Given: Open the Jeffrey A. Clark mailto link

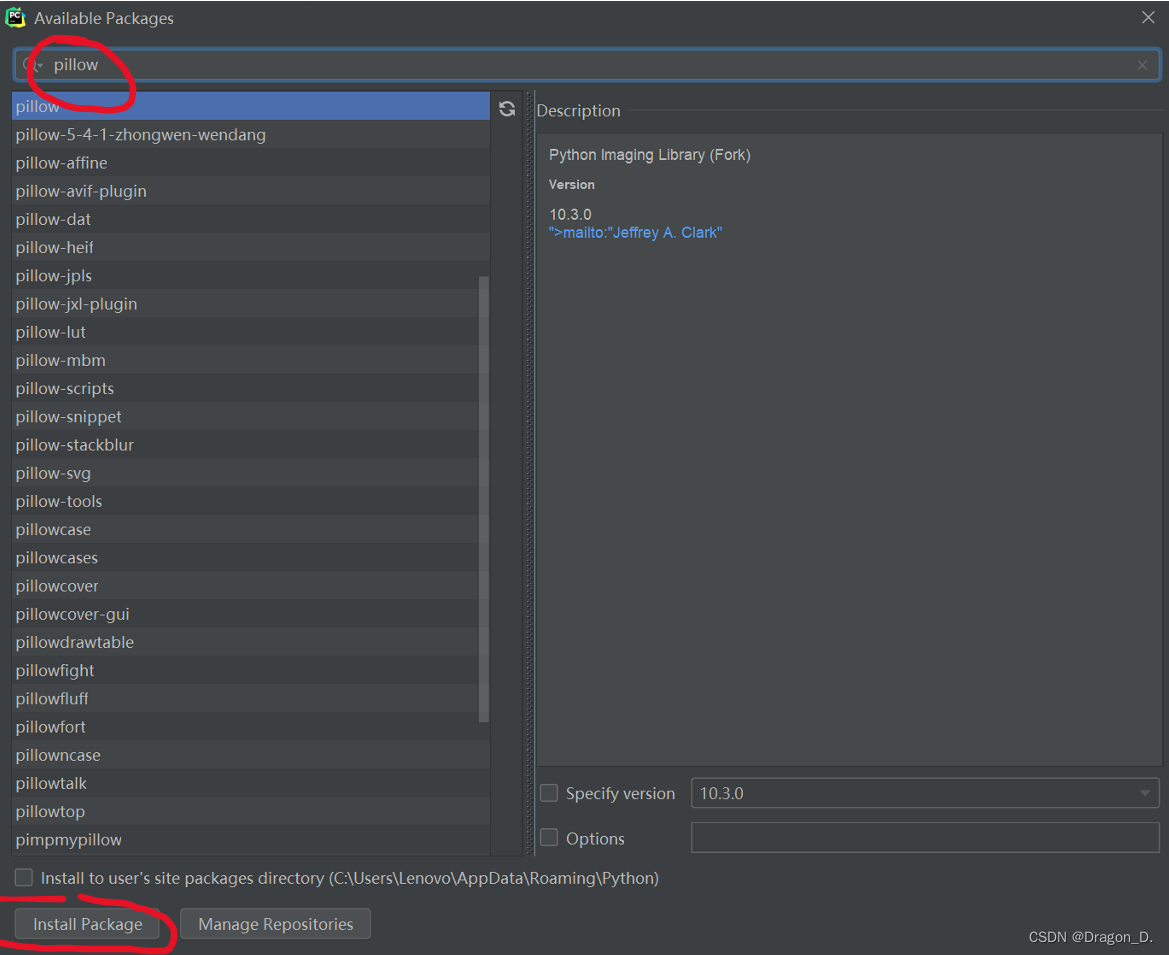Looking at the screenshot, I should [635, 233].
